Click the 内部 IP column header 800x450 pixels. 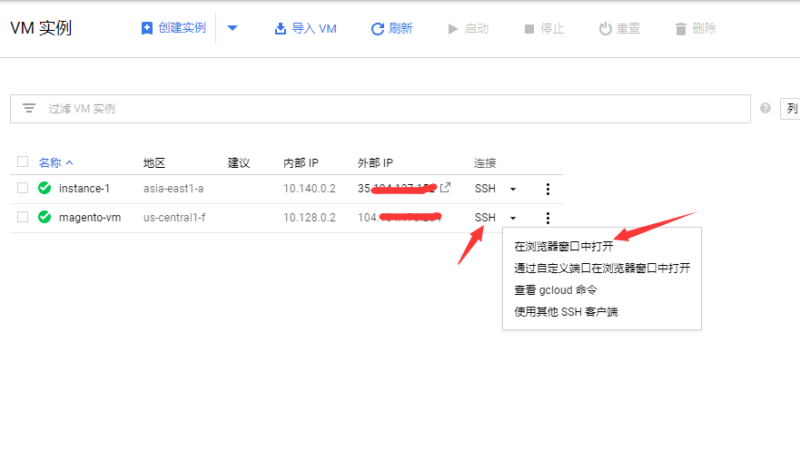pos(301,163)
